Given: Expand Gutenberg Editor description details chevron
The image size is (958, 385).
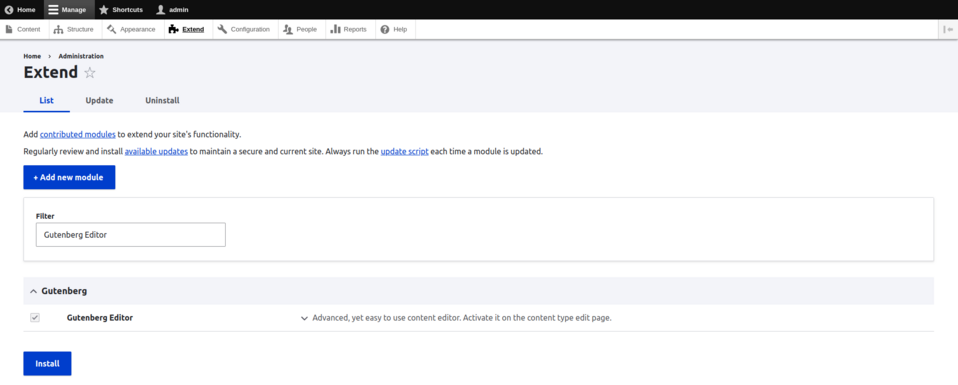Looking at the screenshot, I should tap(304, 318).
